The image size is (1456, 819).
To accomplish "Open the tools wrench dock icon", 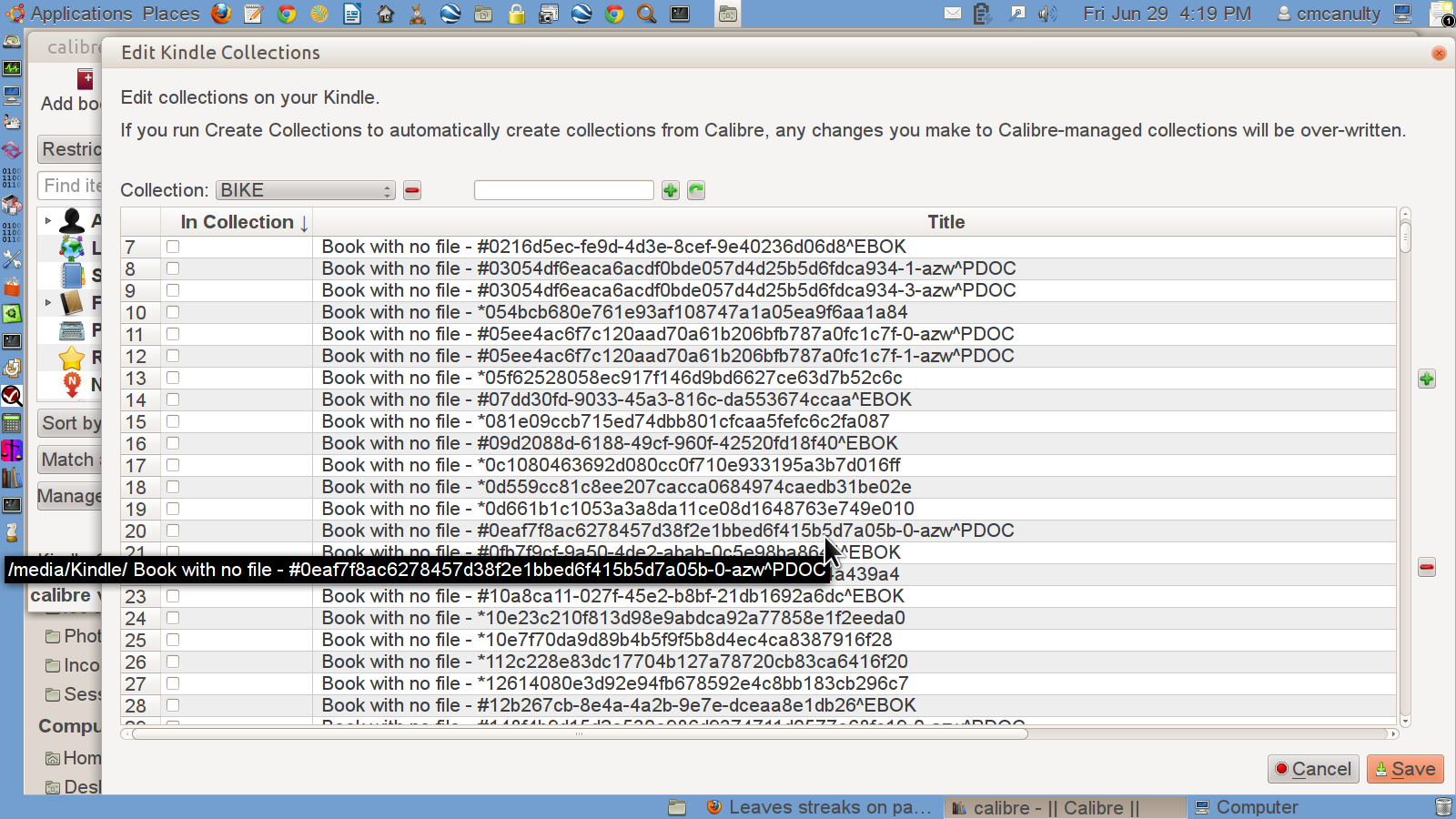I will coord(12,259).
